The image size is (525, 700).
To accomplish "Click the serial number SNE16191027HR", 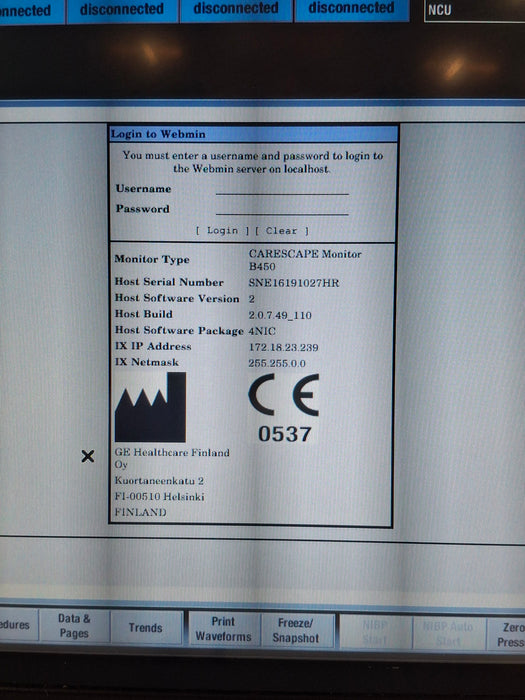I will [x=294, y=283].
